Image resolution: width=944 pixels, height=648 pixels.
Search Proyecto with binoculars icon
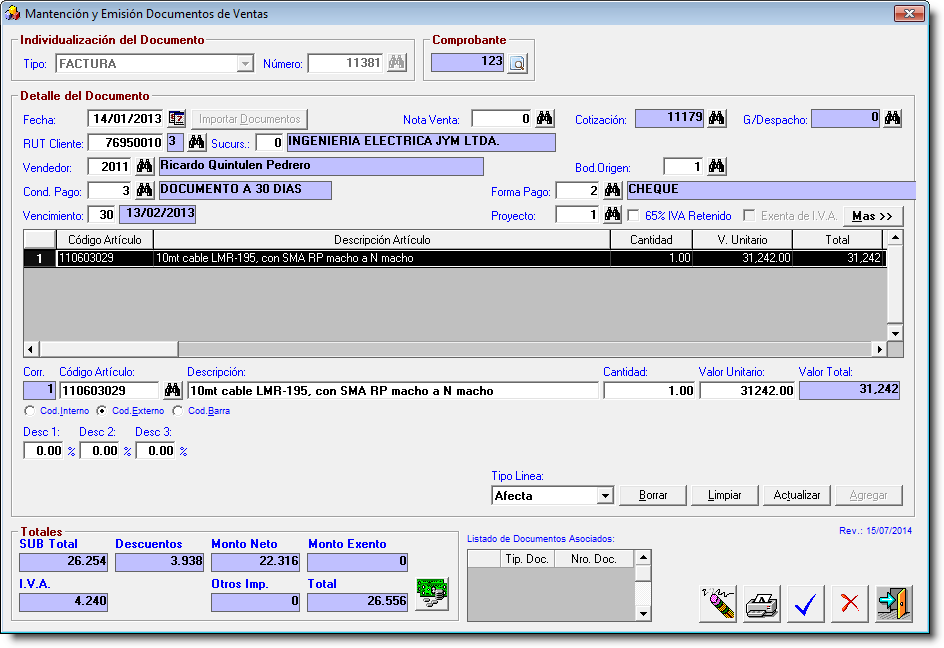pos(613,215)
